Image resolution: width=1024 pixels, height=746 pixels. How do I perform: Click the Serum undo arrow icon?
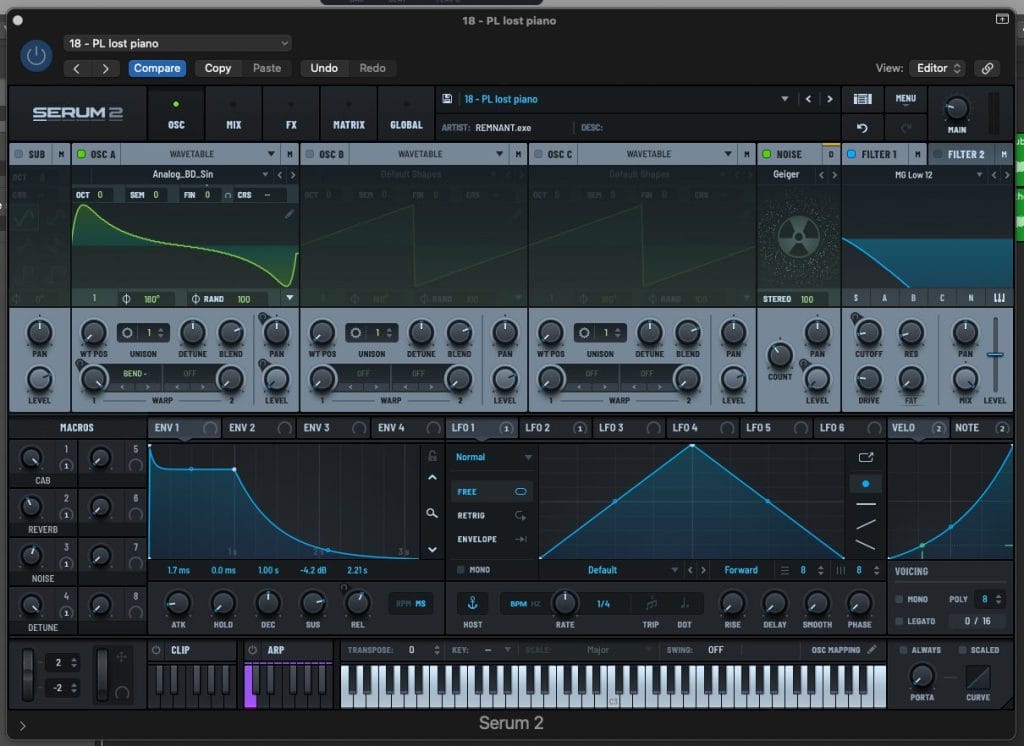coord(862,128)
